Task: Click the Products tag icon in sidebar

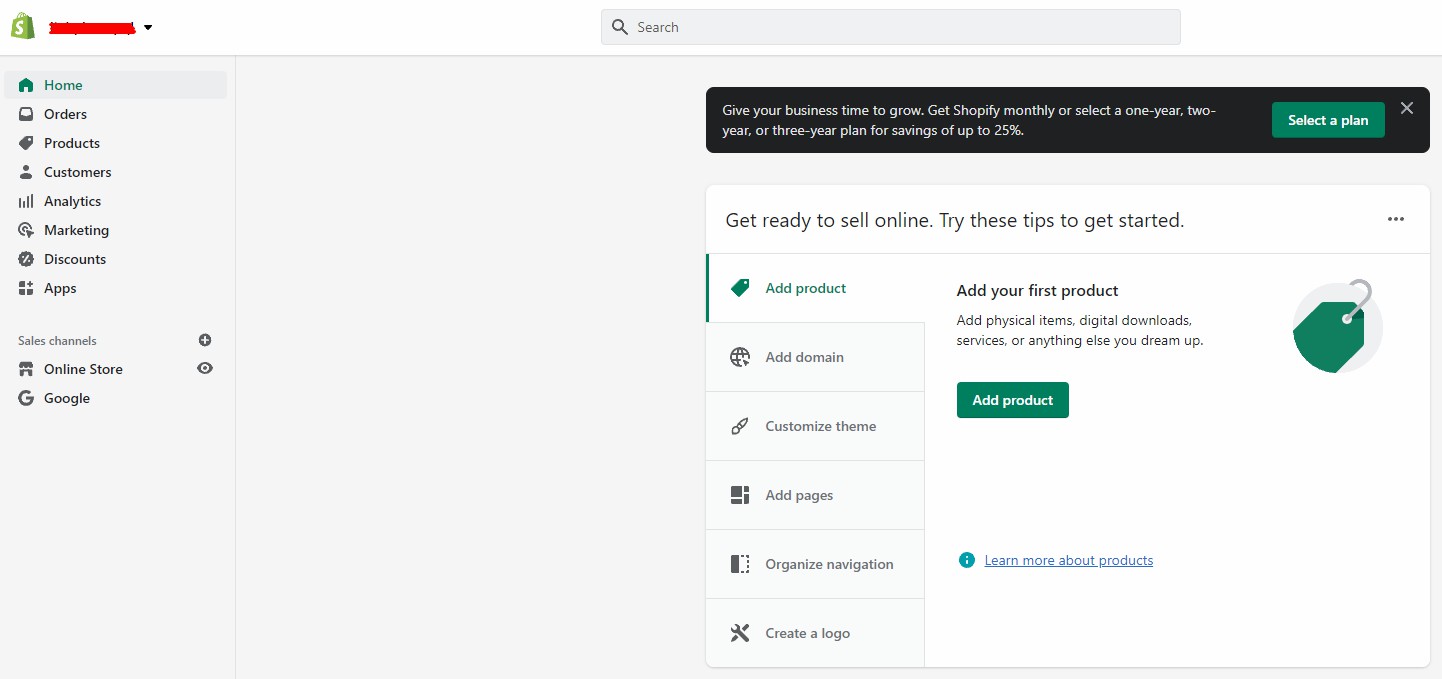Action: tap(26, 143)
